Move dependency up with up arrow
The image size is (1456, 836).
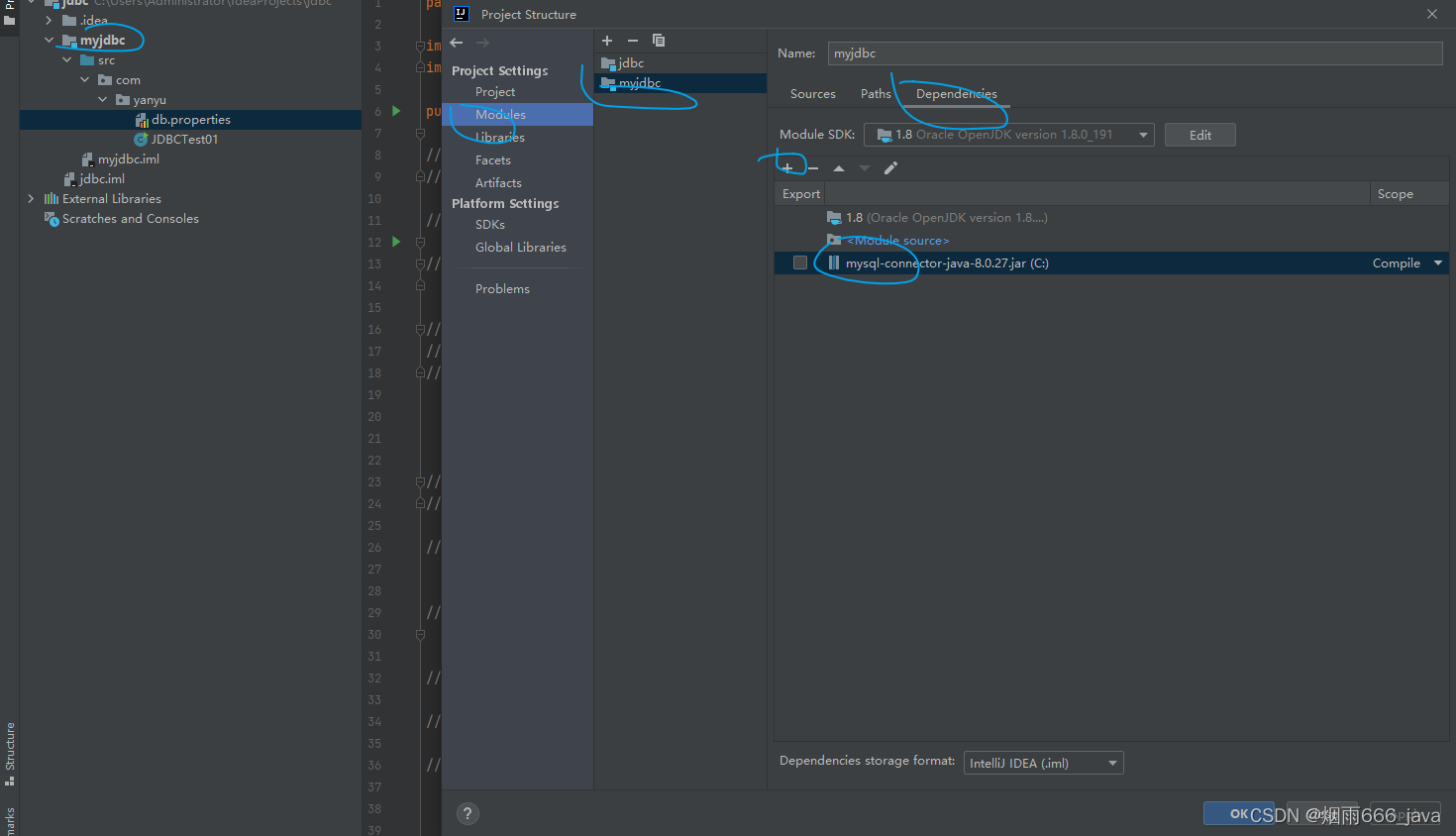[x=839, y=168]
